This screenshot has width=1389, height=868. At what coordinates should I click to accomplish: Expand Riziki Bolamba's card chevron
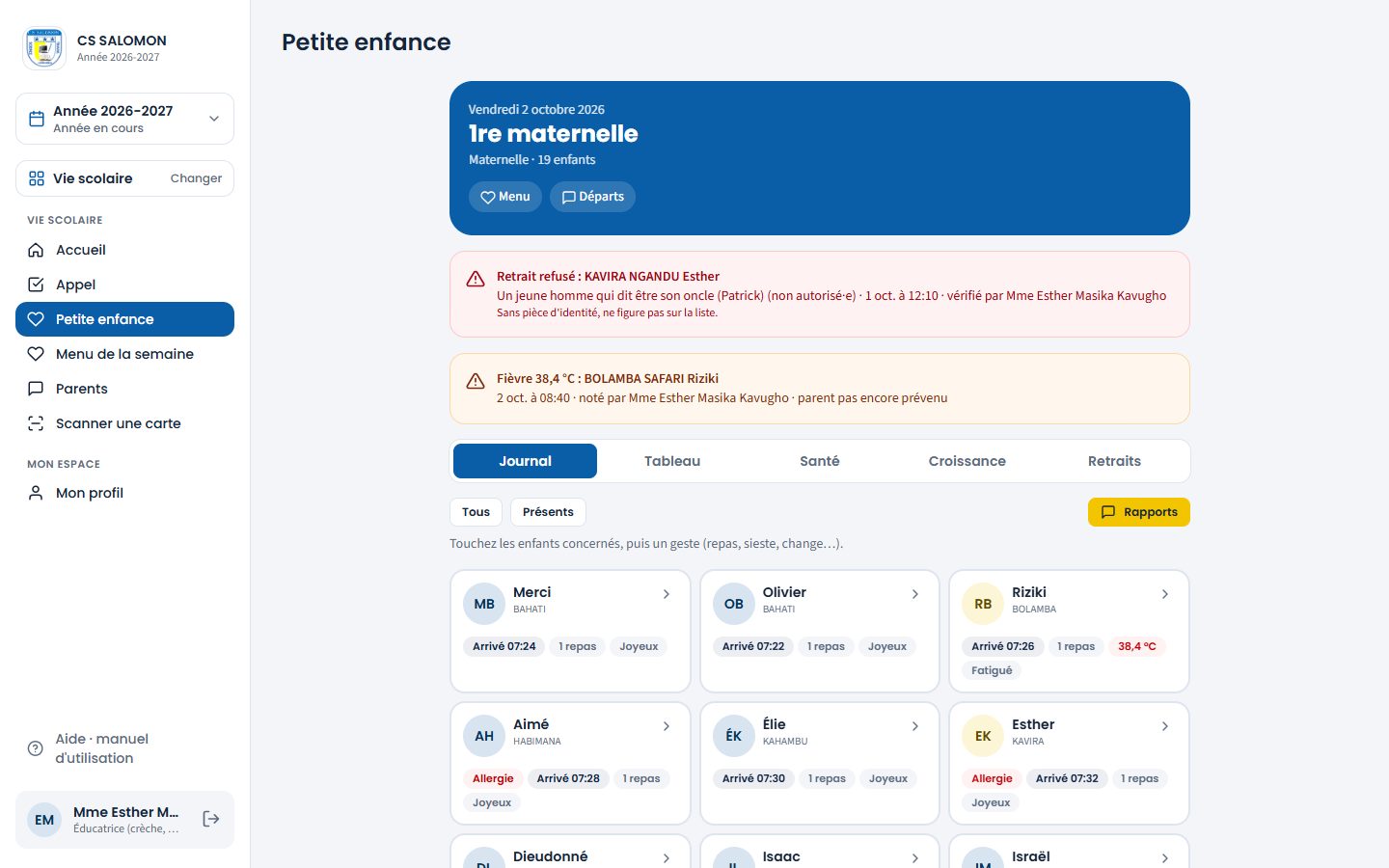[x=1165, y=594]
